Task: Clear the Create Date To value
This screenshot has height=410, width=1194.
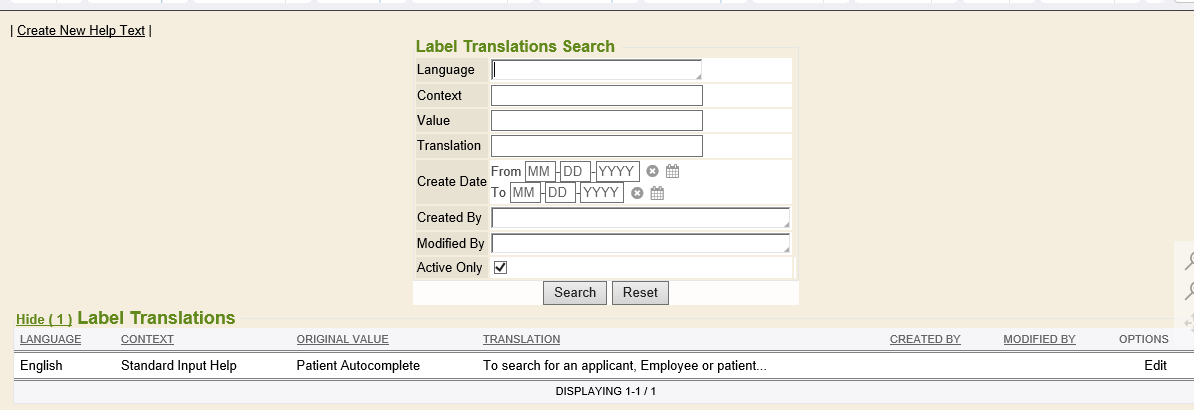Action: tap(637, 193)
